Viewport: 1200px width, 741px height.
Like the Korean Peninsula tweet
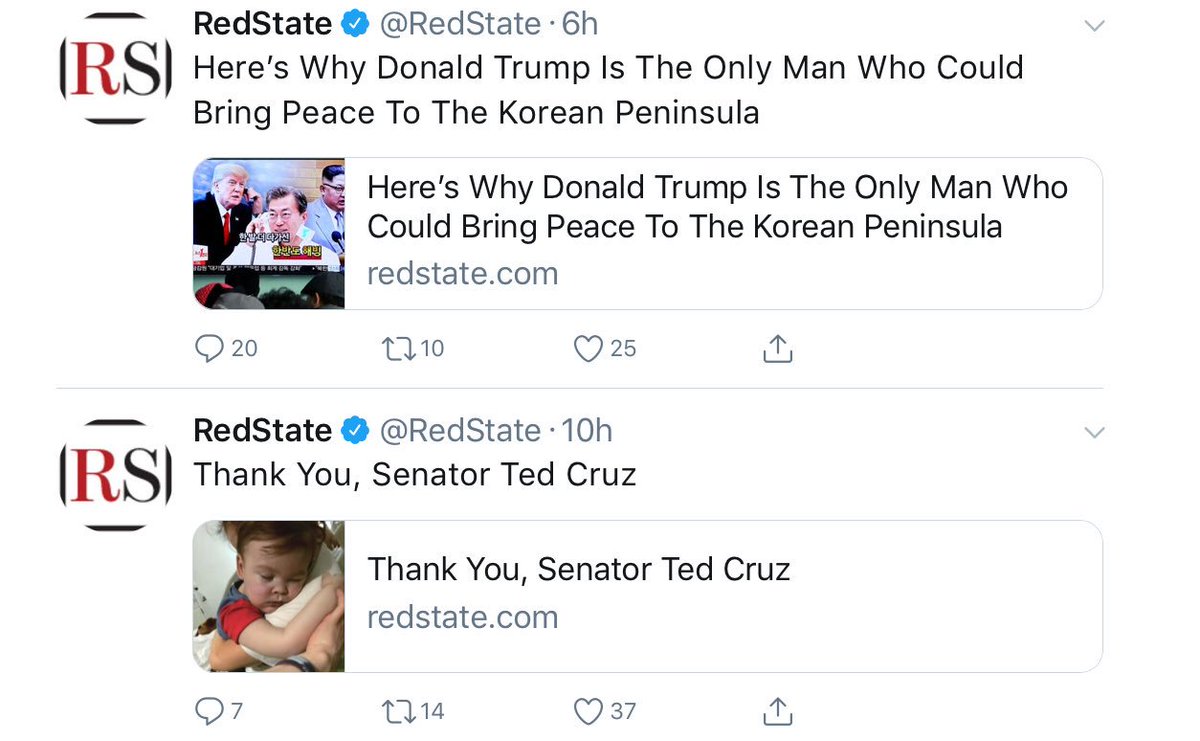(589, 348)
